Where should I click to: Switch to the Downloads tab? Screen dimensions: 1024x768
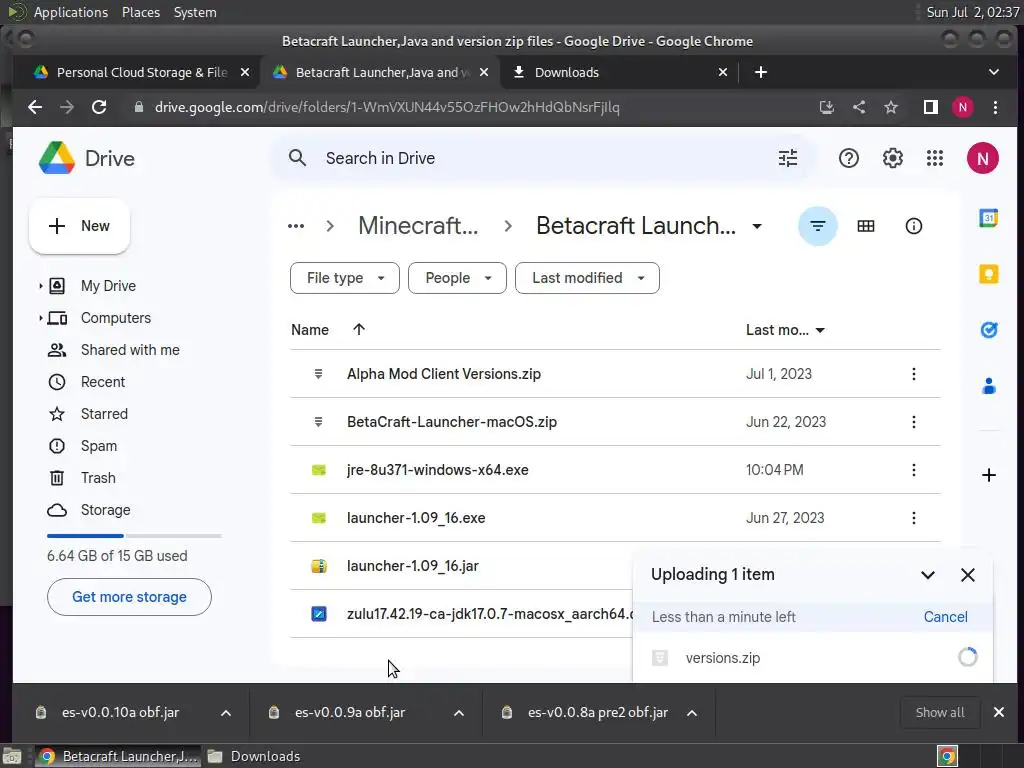[619, 72]
